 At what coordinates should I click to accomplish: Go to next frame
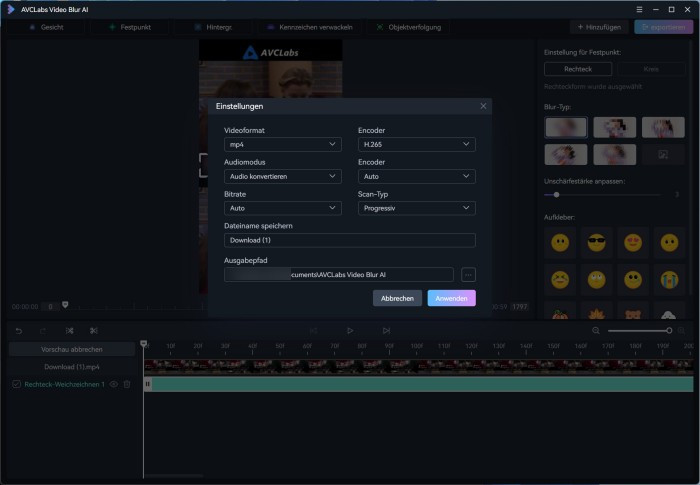[x=386, y=331]
